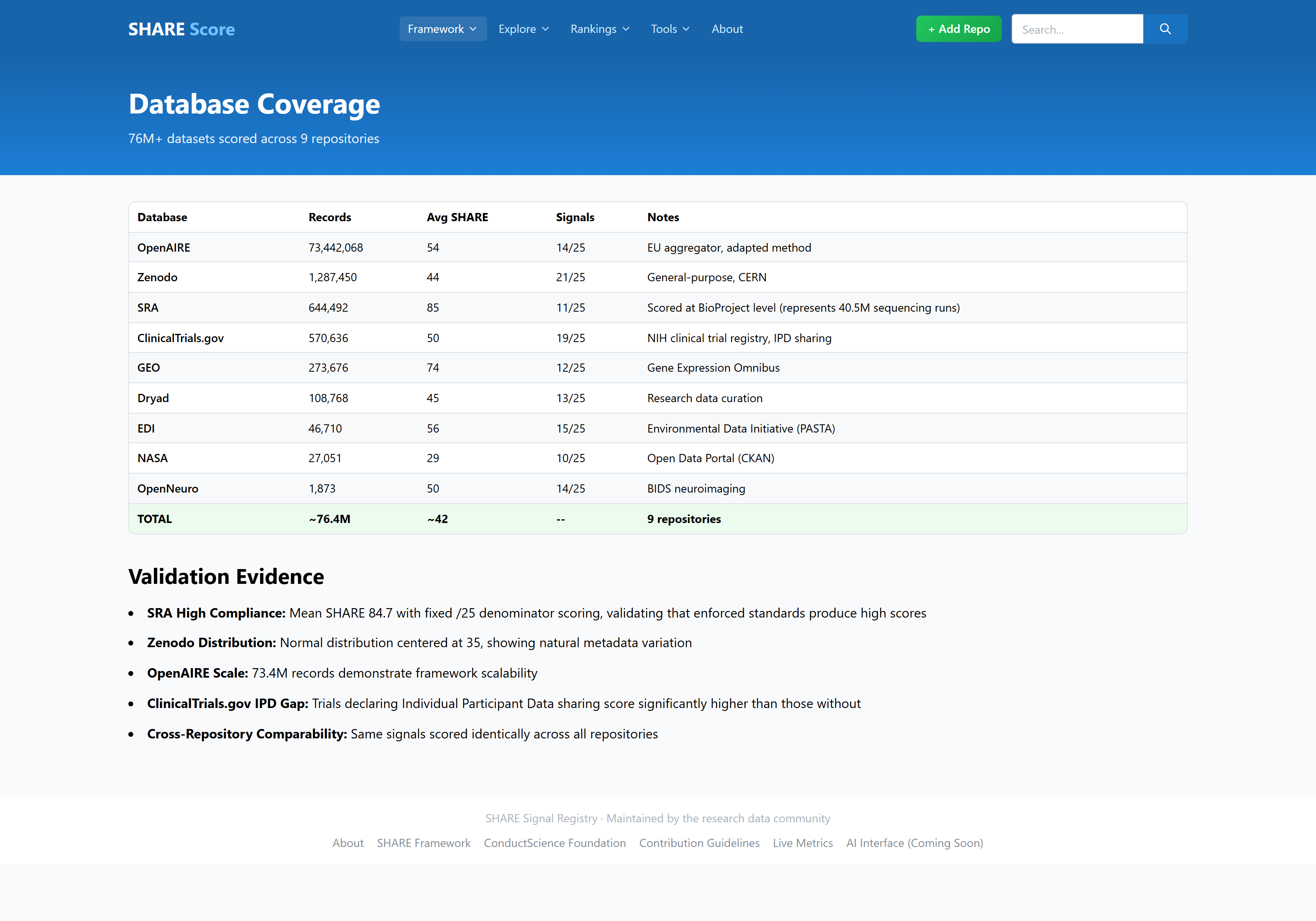Click the ~42 total average value
1316x921 pixels.
tap(437, 519)
